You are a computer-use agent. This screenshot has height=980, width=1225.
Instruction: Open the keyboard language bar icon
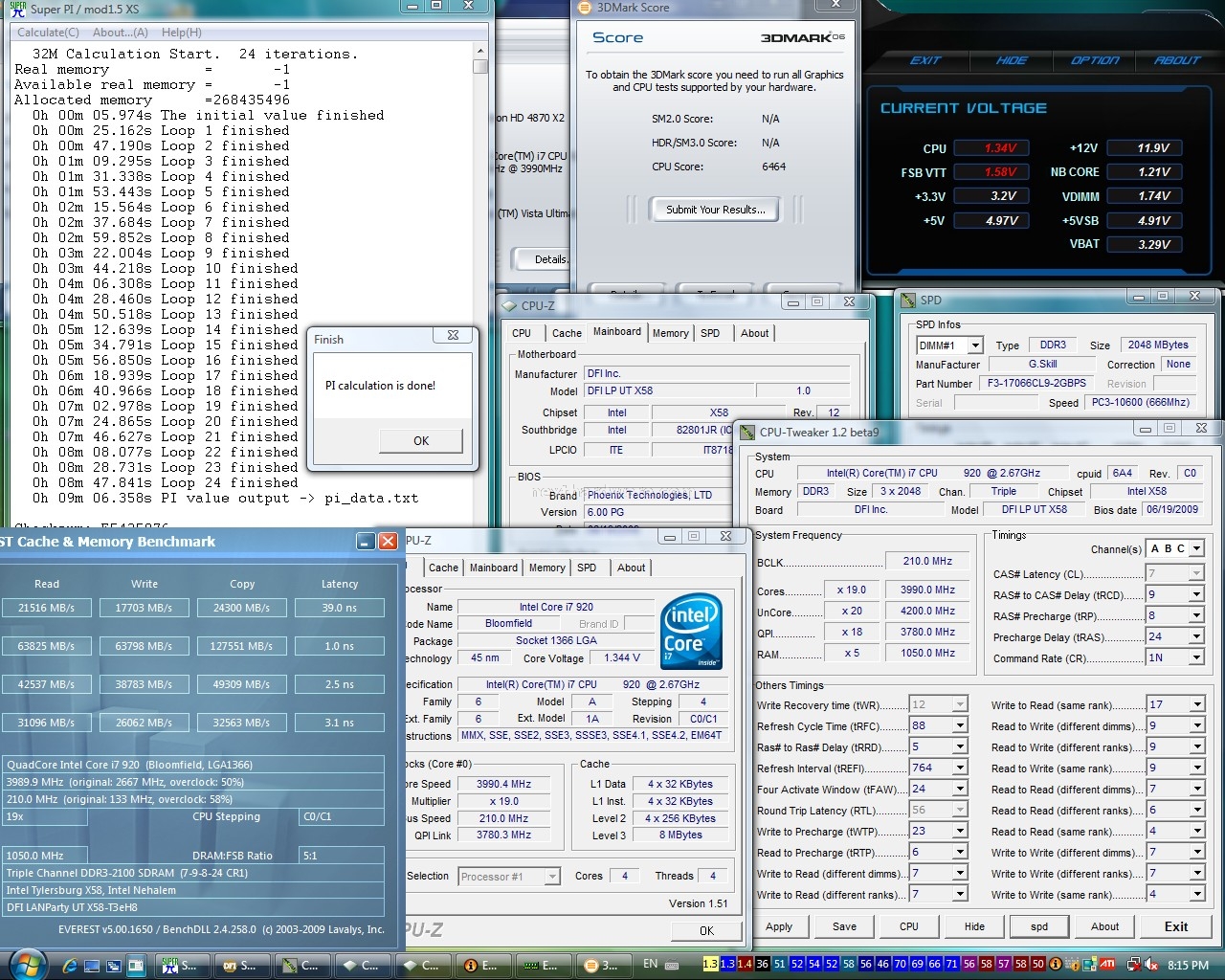click(x=673, y=965)
